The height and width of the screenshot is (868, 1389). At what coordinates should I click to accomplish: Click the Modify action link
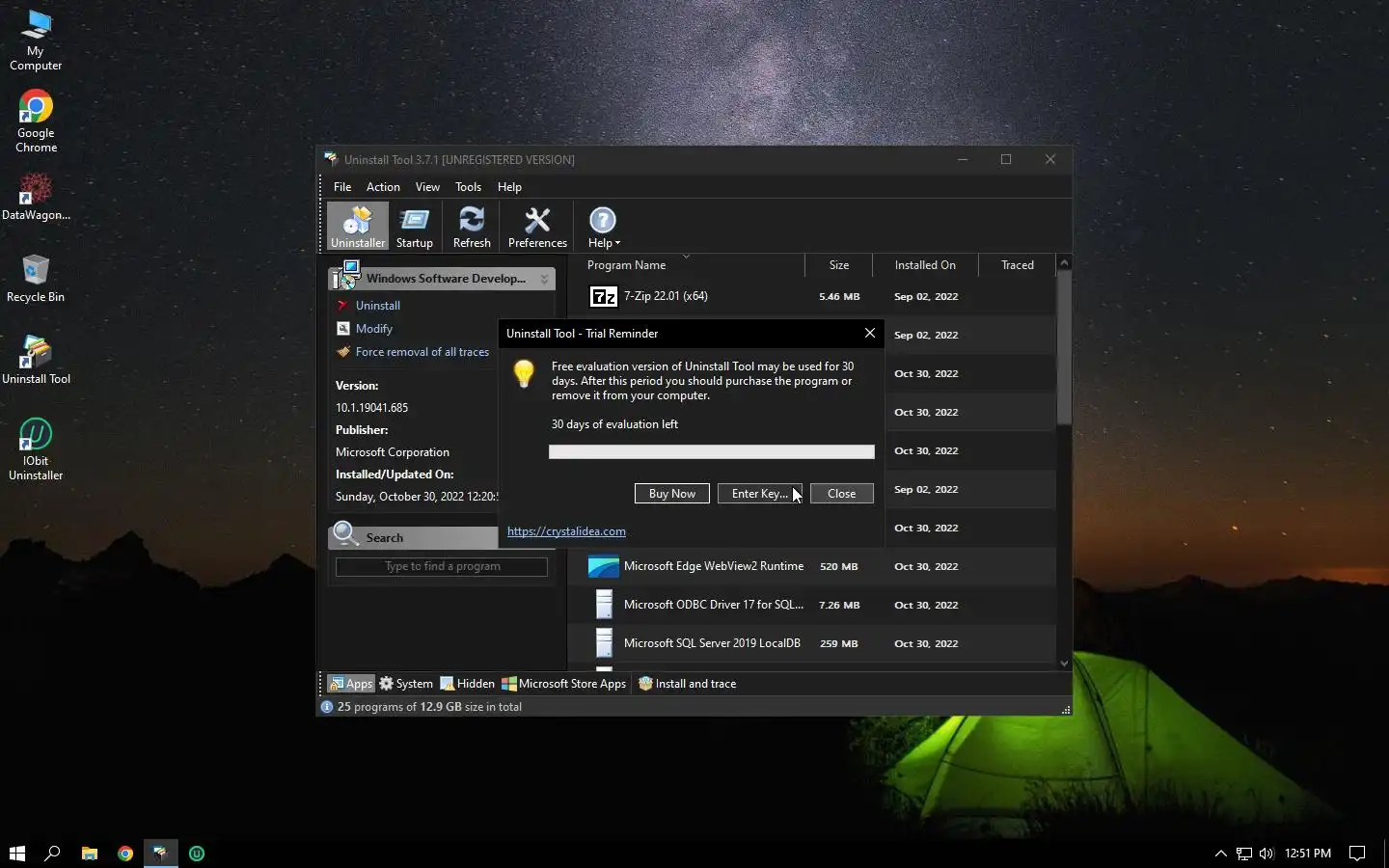(x=374, y=329)
